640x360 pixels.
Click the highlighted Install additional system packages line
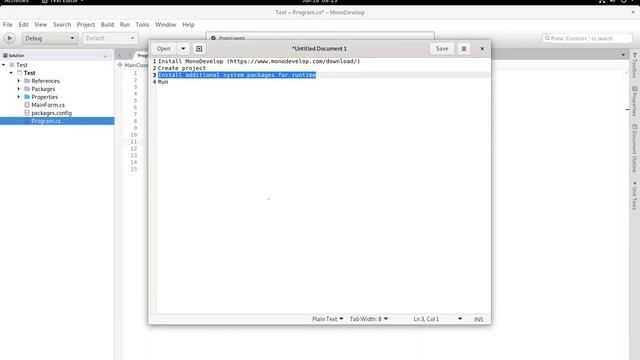click(x=237, y=75)
